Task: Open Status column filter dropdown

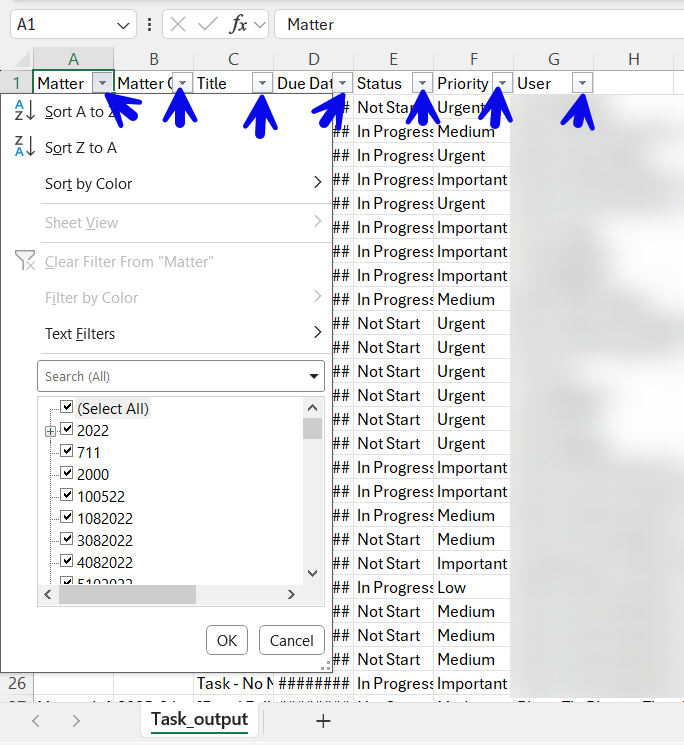Action: [422, 83]
